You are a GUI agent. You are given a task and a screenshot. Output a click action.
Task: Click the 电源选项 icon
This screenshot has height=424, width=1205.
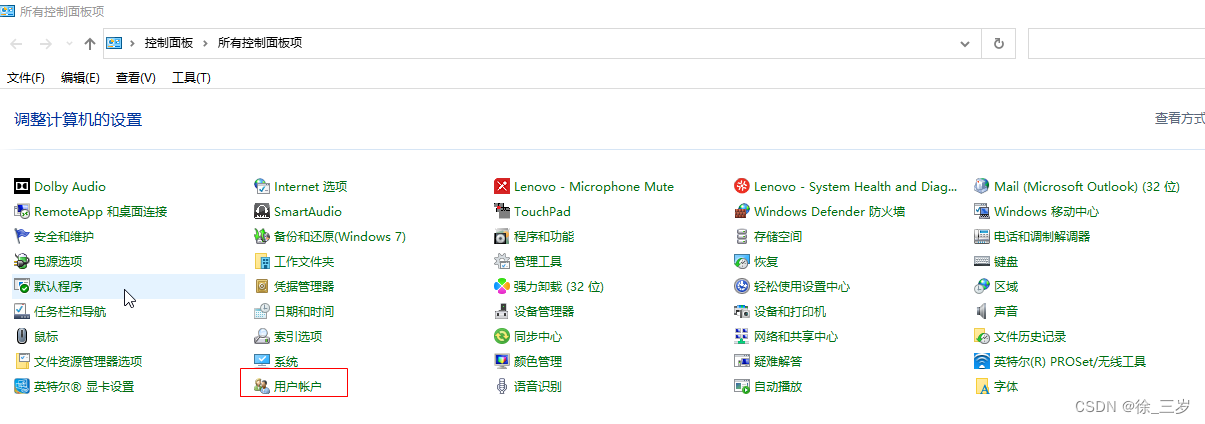tap(22, 261)
